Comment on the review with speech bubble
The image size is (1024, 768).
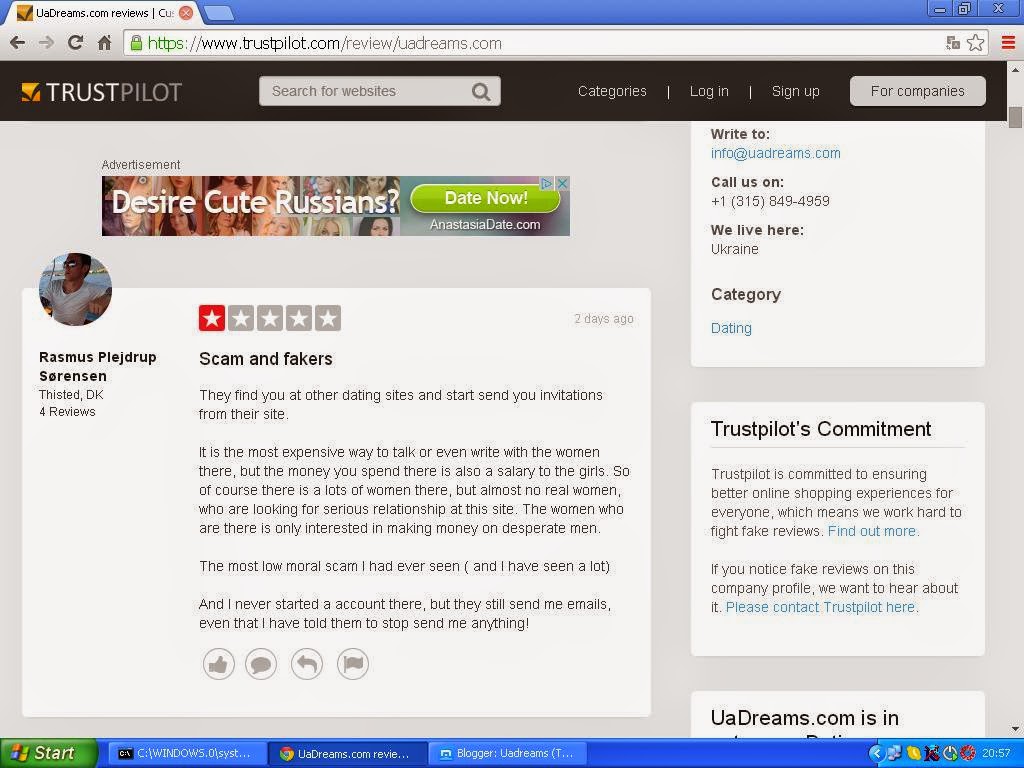coord(261,664)
